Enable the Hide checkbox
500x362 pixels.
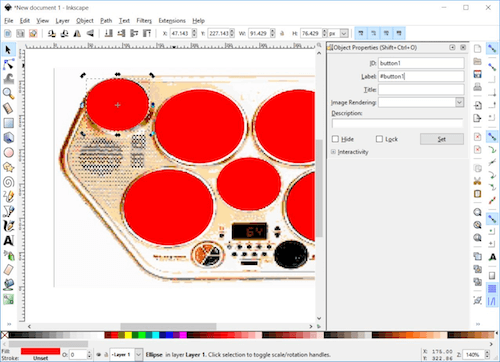point(335,139)
